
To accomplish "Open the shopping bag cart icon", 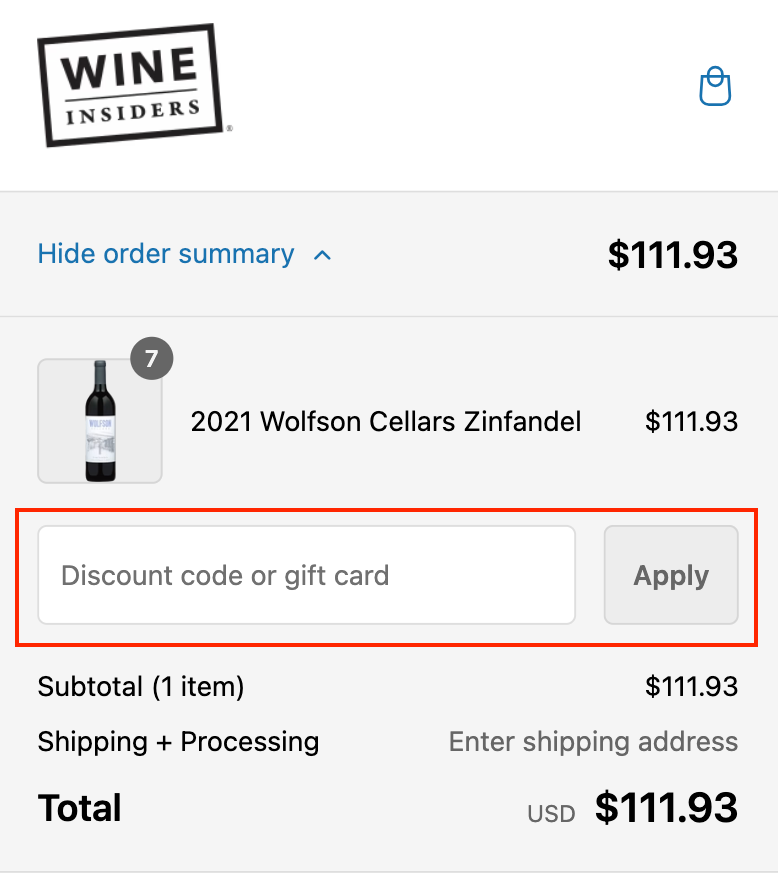I will pyautogui.click(x=715, y=87).
